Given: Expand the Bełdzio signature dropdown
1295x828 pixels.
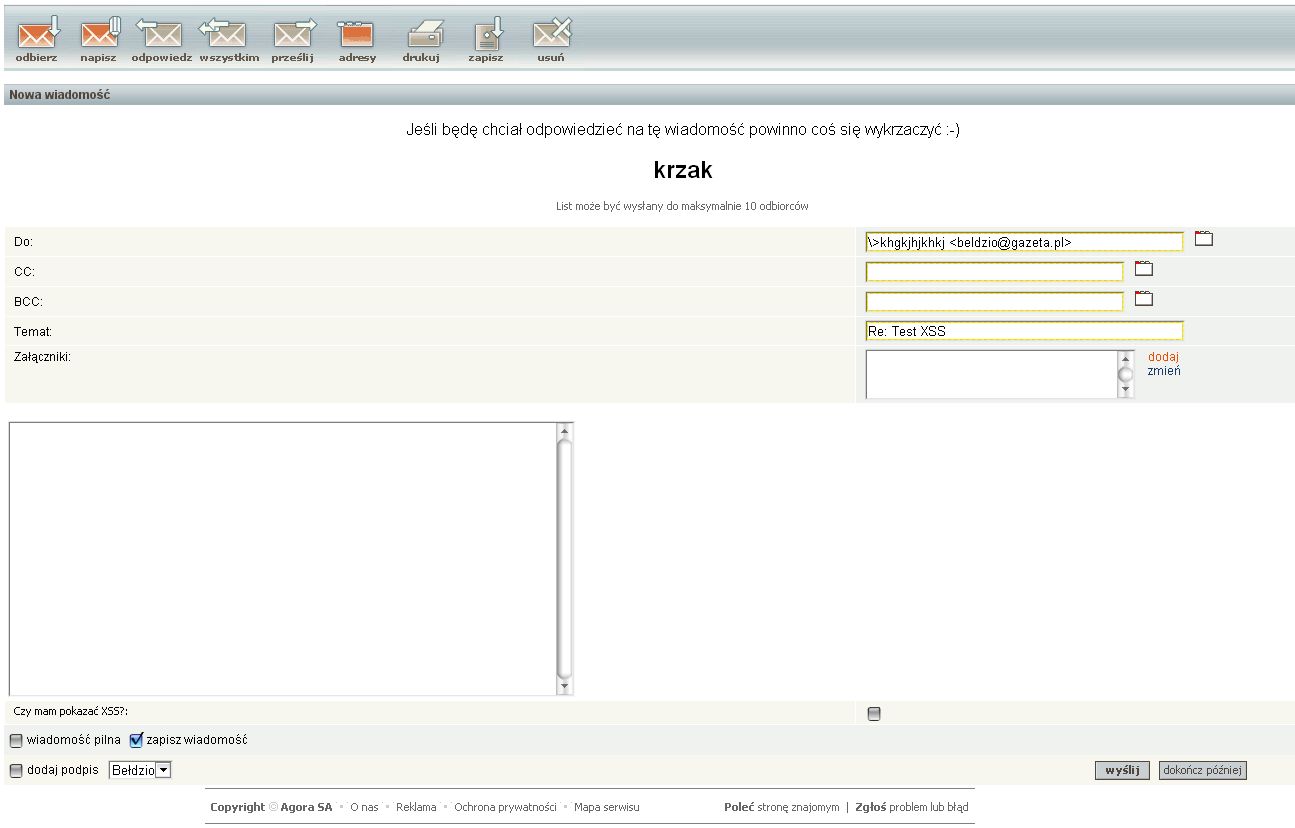Looking at the screenshot, I should (x=163, y=770).
